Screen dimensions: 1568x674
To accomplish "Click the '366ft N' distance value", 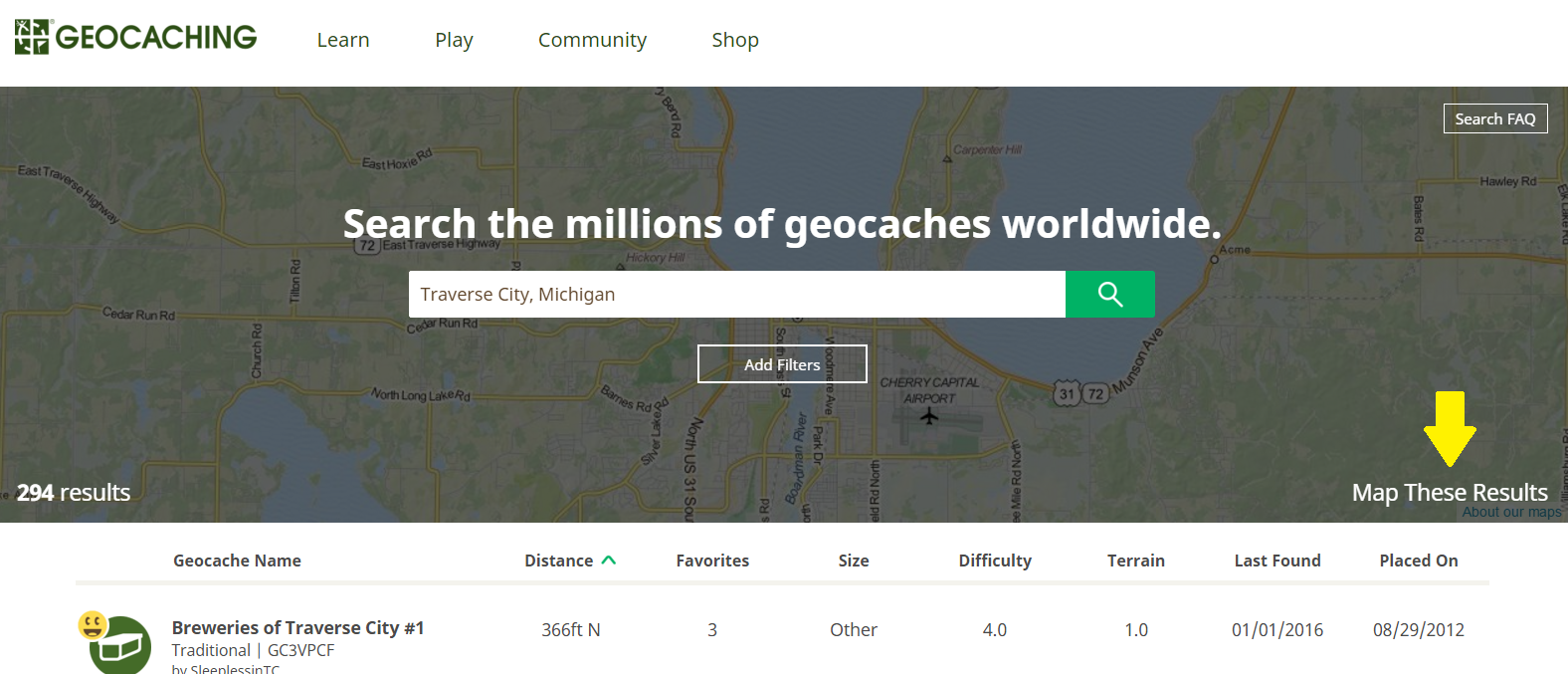I will coord(571,630).
